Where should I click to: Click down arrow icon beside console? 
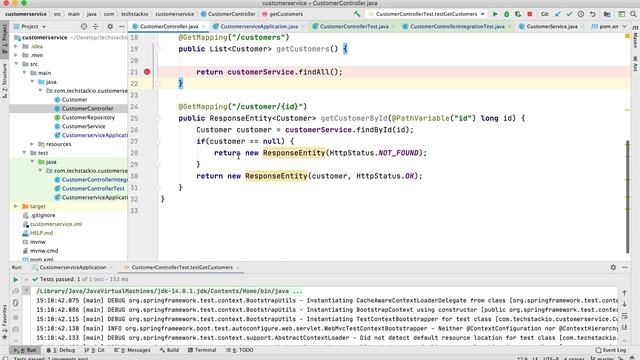click(624, 304)
